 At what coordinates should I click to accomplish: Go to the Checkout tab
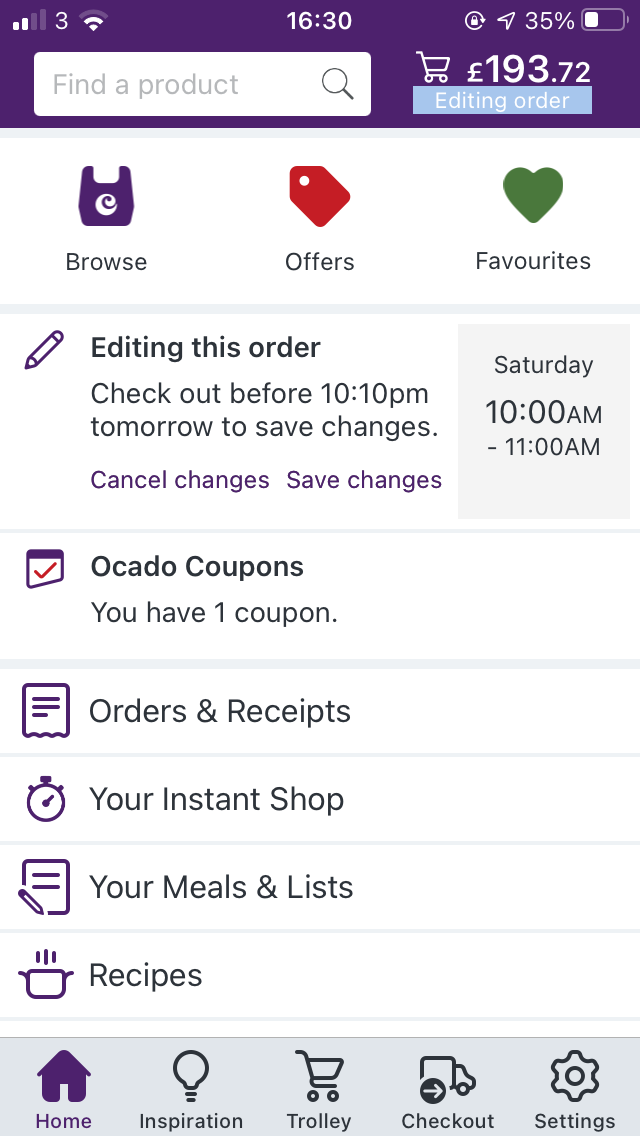pos(447,1087)
